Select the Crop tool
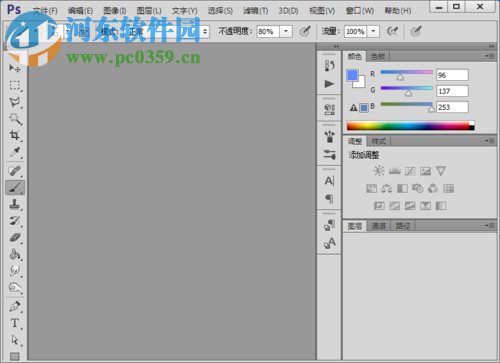The image size is (500, 363). pyautogui.click(x=15, y=135)
